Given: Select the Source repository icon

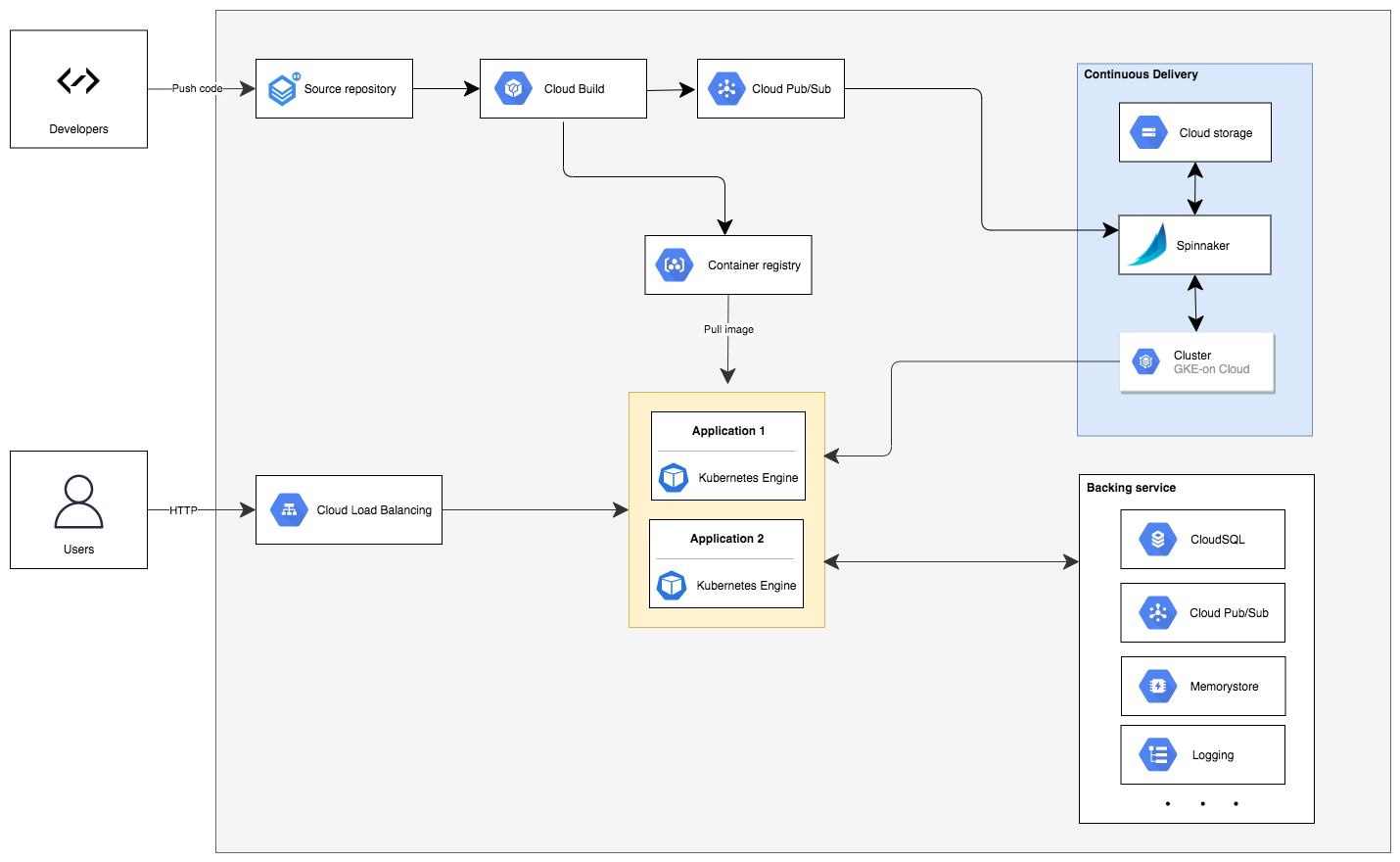Looking at the screenshot, I should tap(283, 89).
